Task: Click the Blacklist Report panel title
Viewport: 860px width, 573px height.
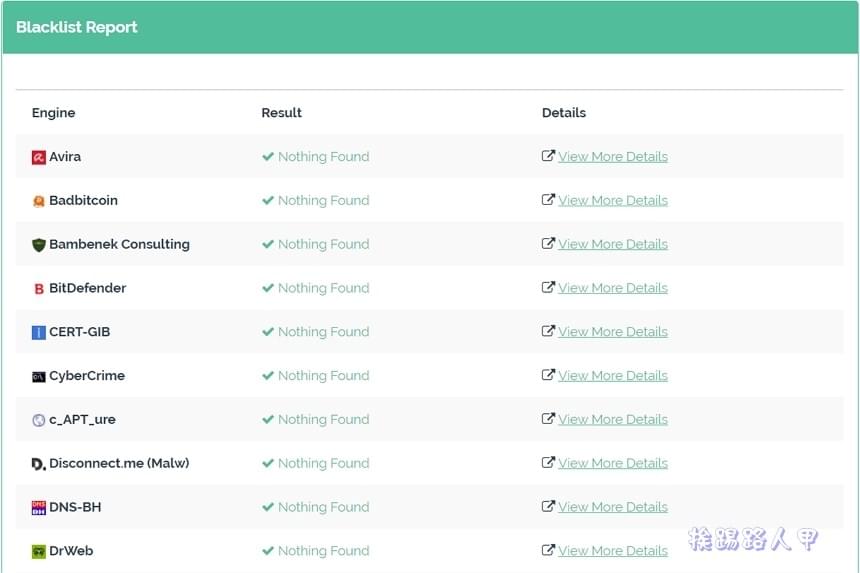Action: coord(77,27)
